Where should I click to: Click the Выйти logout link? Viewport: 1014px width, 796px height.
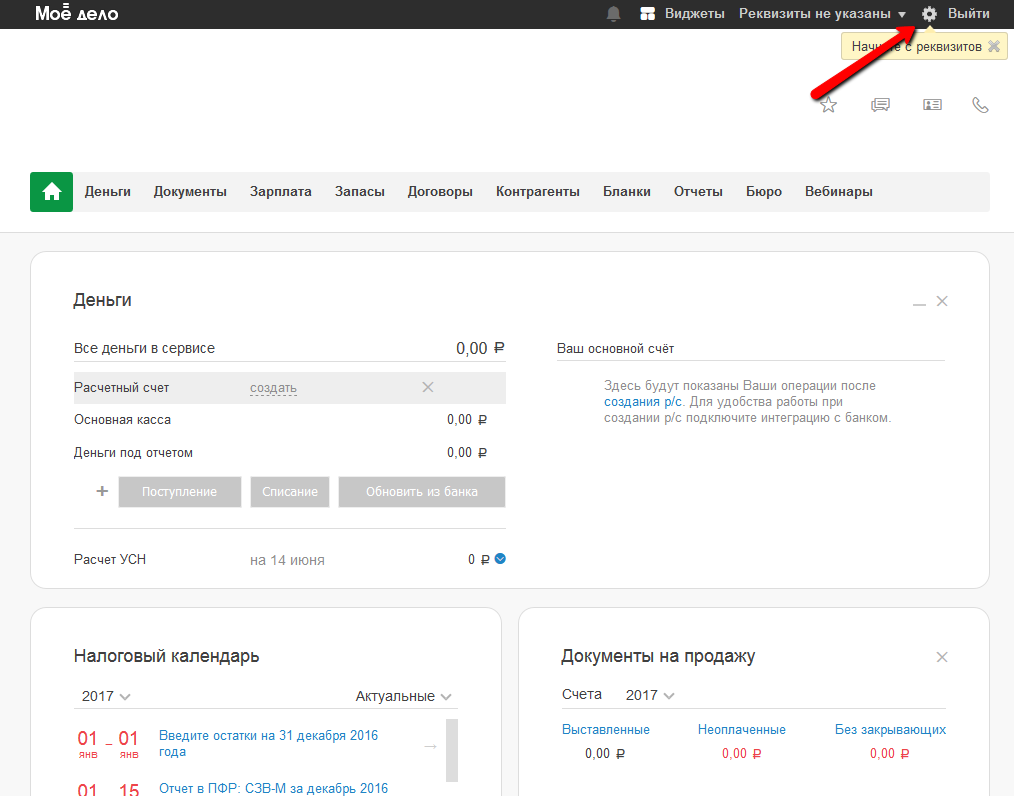tap(969, 14)
